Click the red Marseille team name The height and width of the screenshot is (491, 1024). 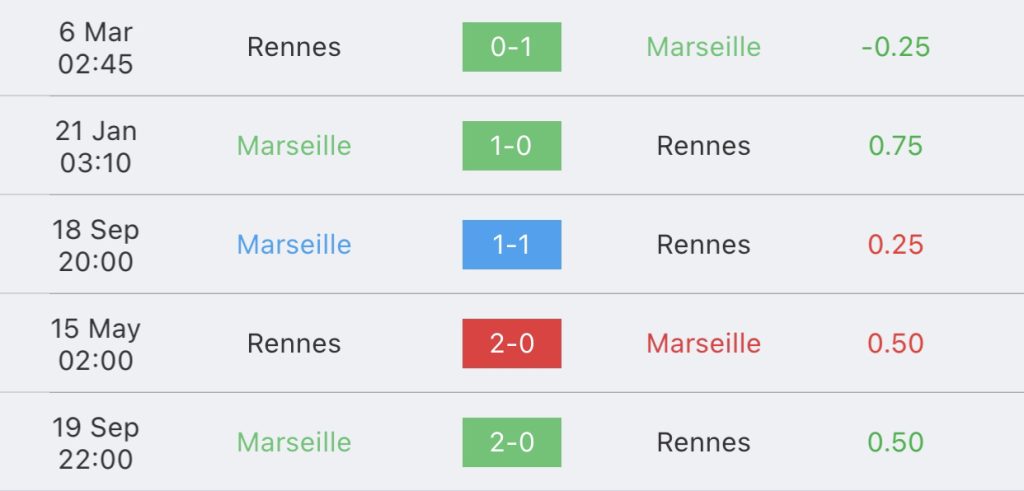click(703, 344)
